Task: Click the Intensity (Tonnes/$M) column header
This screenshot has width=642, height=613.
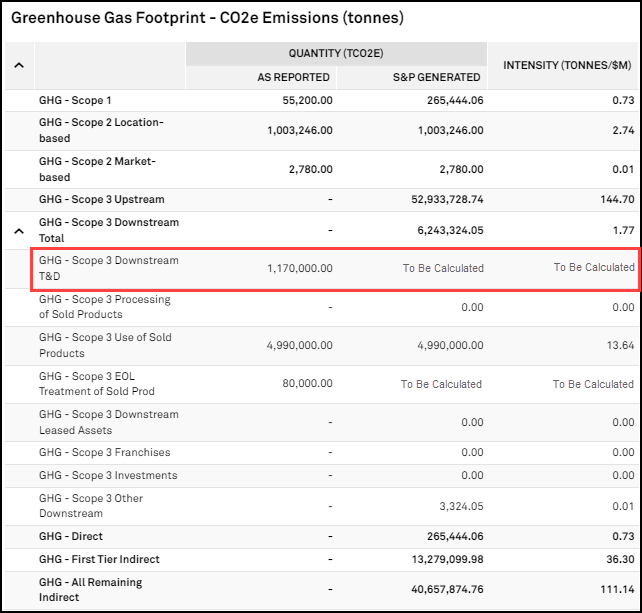Action: (566, 66)
